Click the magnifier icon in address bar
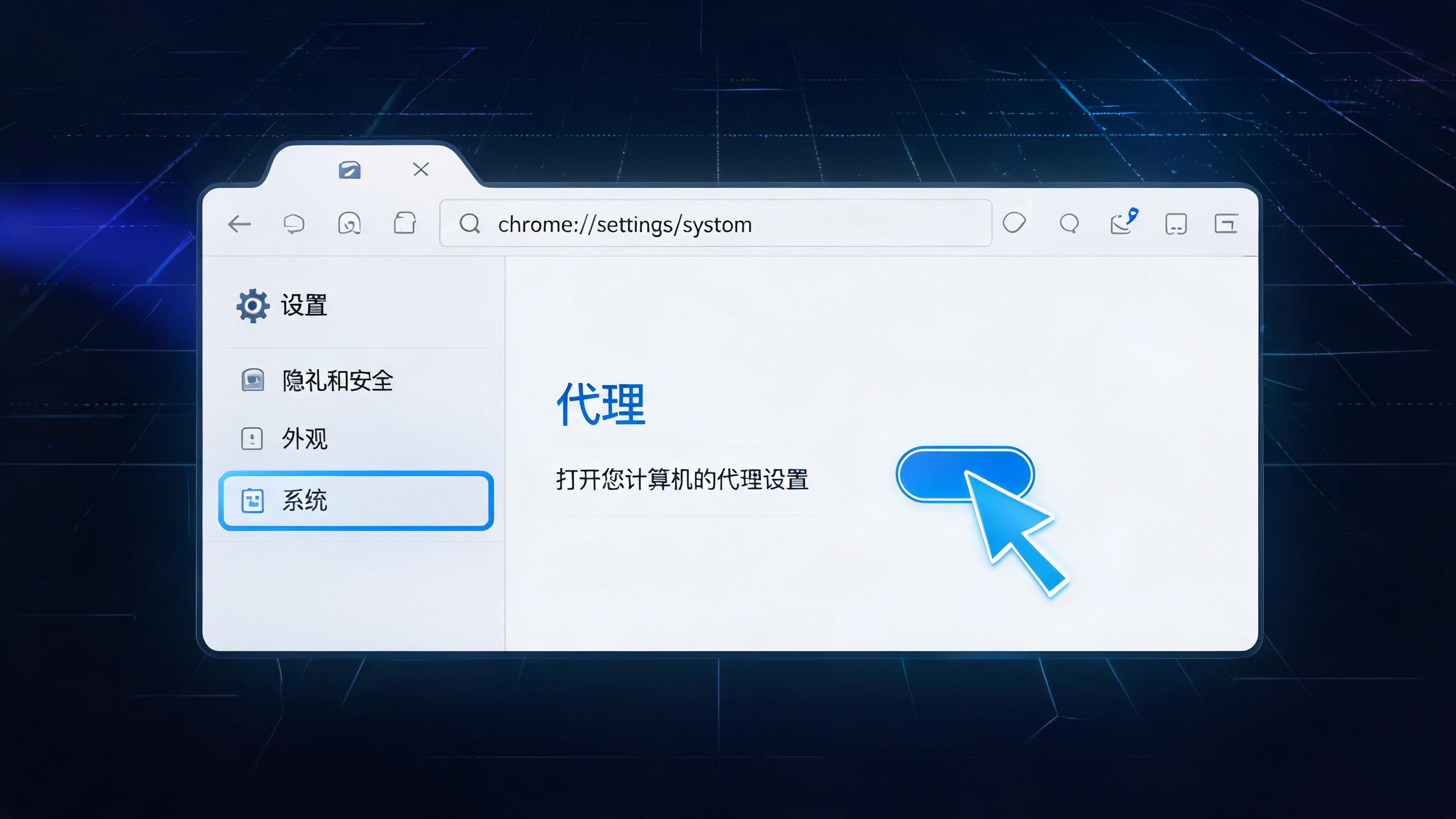Image resolution: width=1456 pixels, height=819 pixels. coord(470,224)
